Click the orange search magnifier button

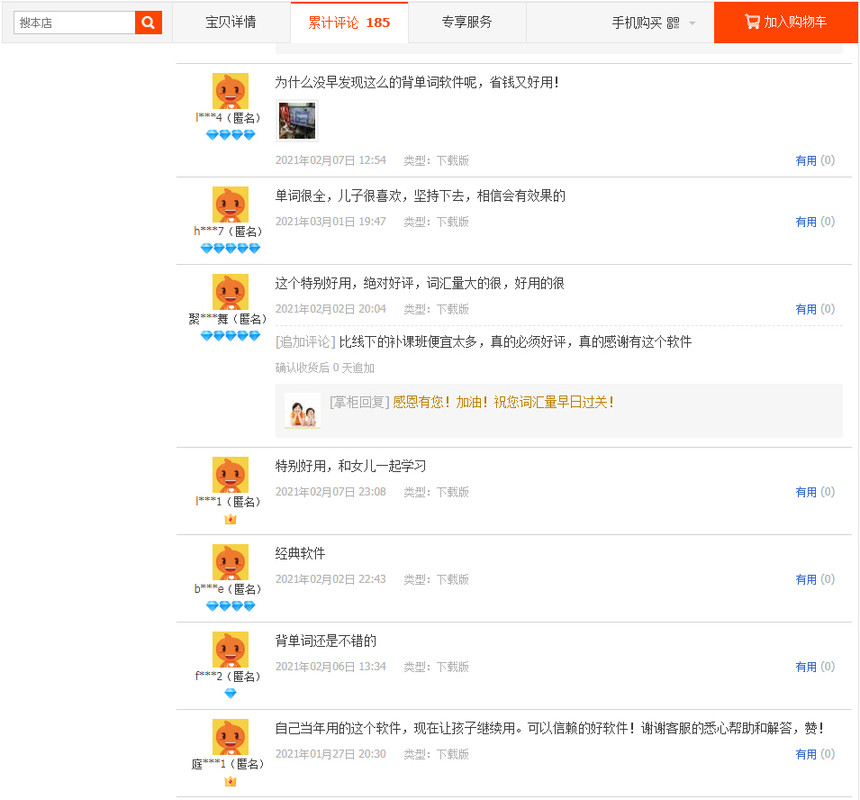tap(148, 22)
